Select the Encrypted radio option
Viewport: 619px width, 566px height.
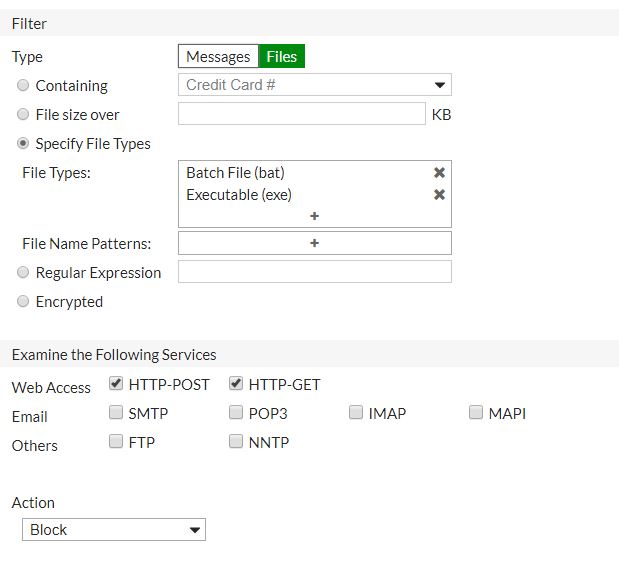point(24,301)
